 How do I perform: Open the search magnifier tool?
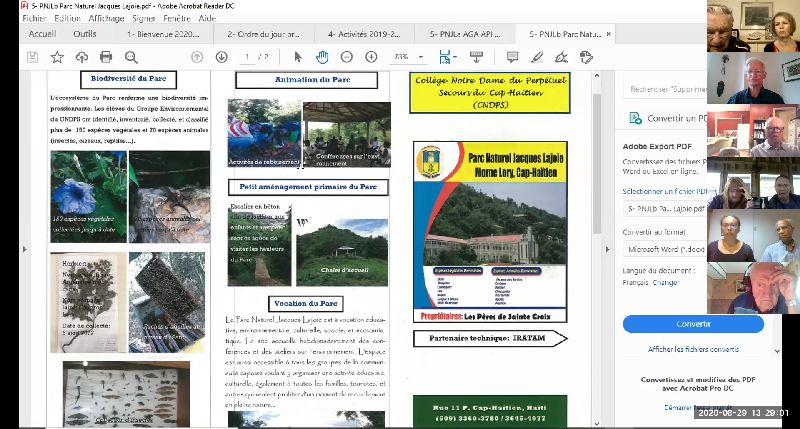tap(131, 57)
